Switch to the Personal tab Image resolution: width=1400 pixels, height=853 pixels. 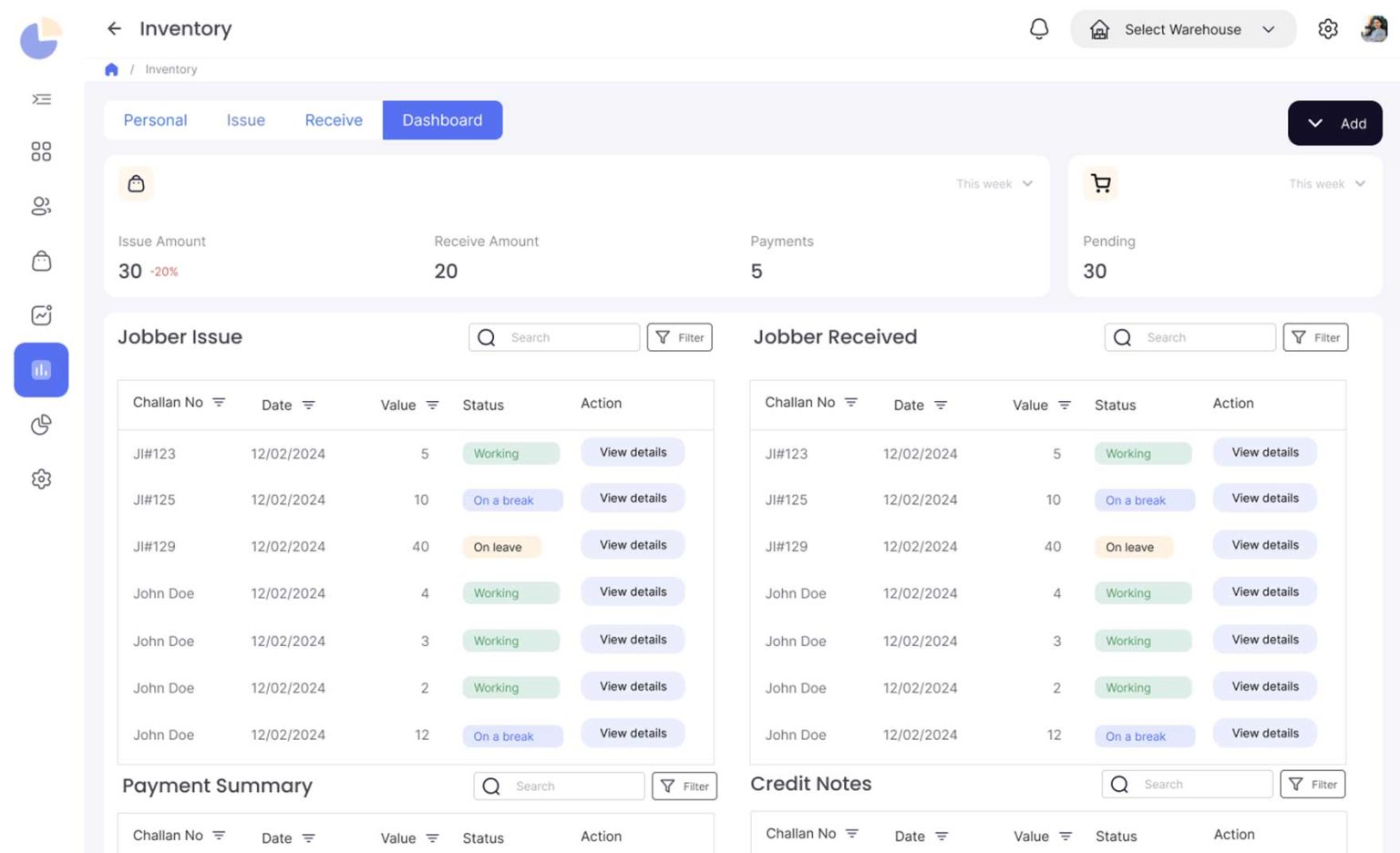155,119
